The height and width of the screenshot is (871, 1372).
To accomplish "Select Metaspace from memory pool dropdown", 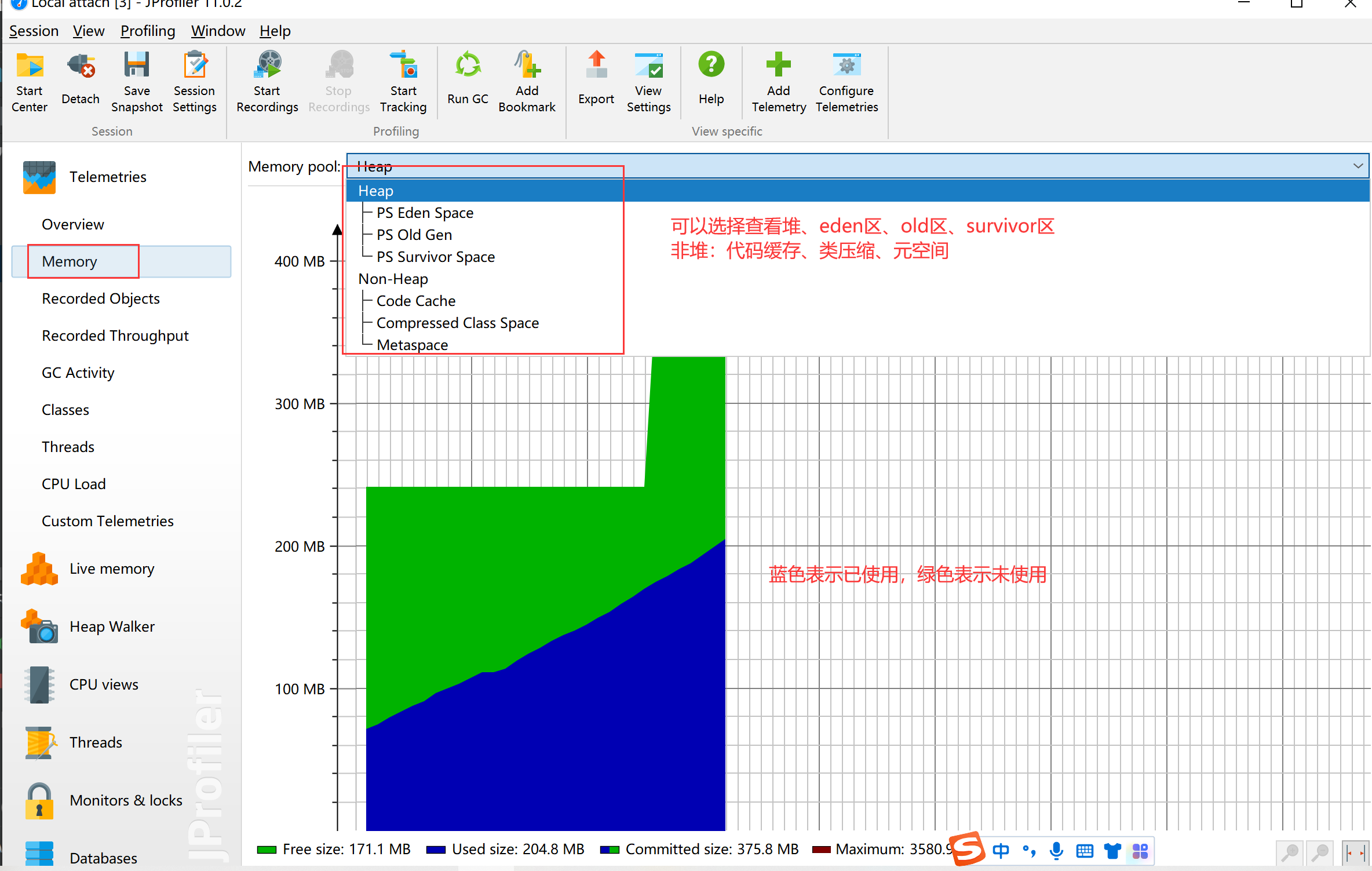I will tap(412, 344).
